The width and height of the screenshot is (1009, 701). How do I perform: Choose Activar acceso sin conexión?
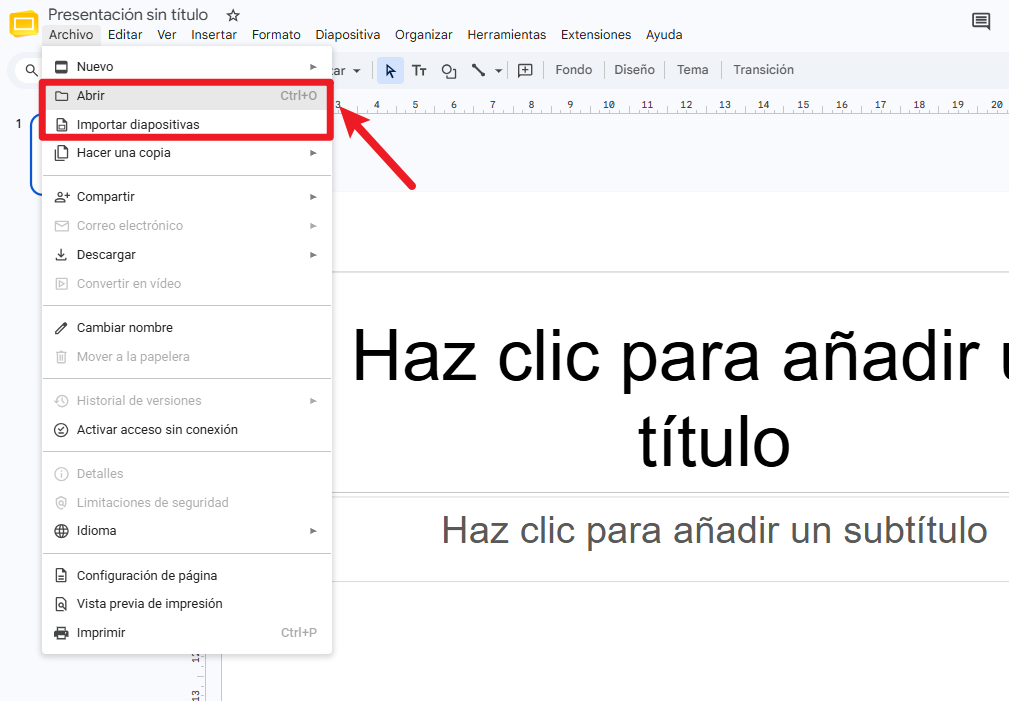click(187, 430)
